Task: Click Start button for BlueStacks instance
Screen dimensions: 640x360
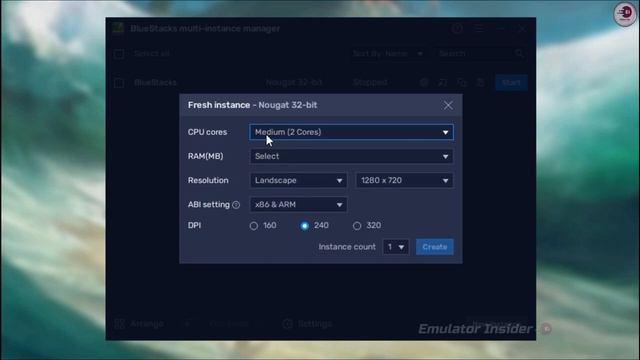Action: coord(511,82)
